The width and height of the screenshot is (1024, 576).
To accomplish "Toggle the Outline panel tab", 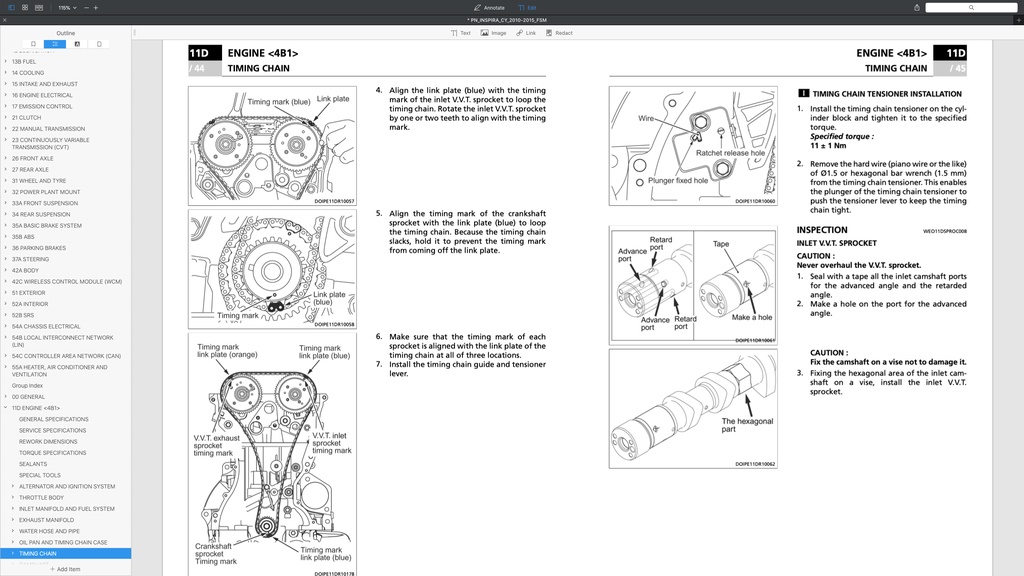I will 55,44.
